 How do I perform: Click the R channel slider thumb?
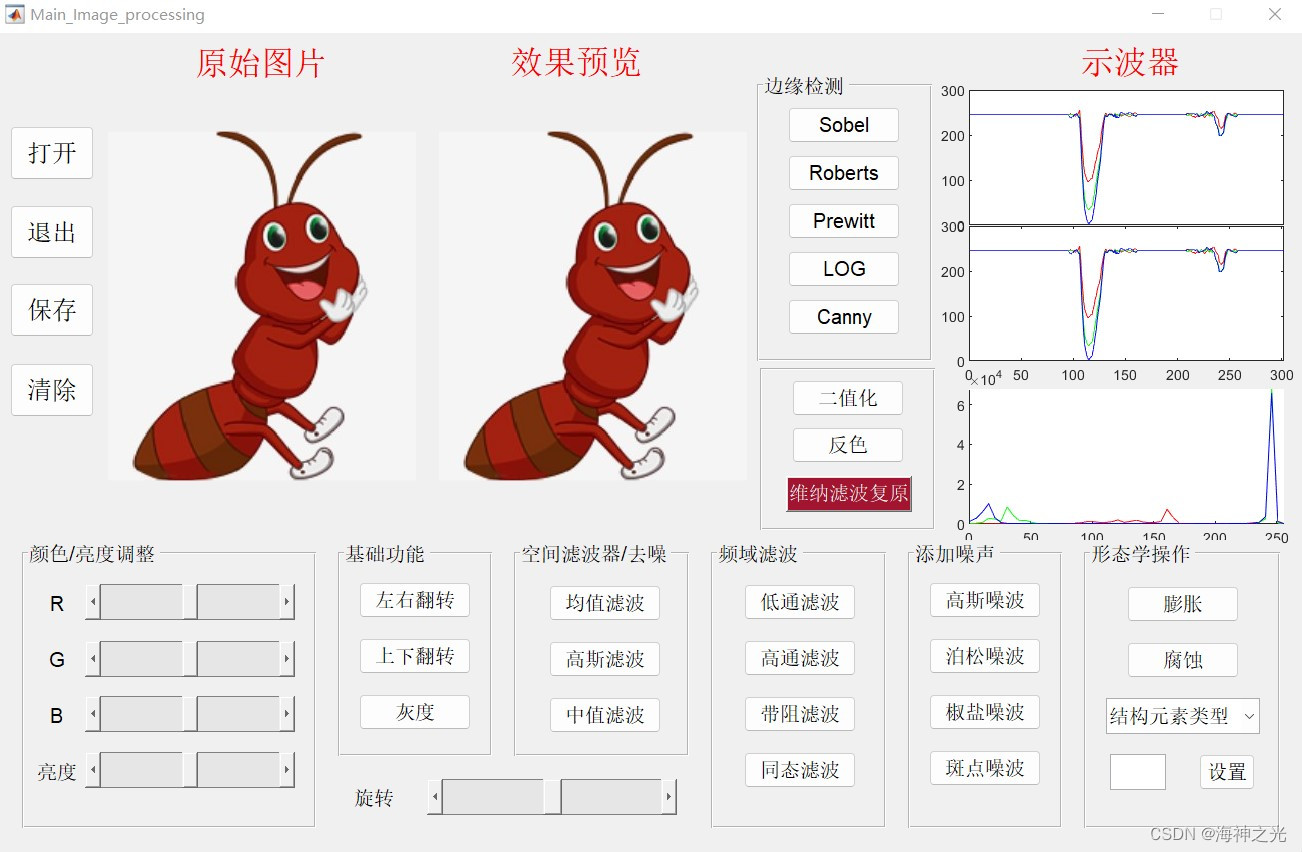pyautogui.click(x=190, y=602)
